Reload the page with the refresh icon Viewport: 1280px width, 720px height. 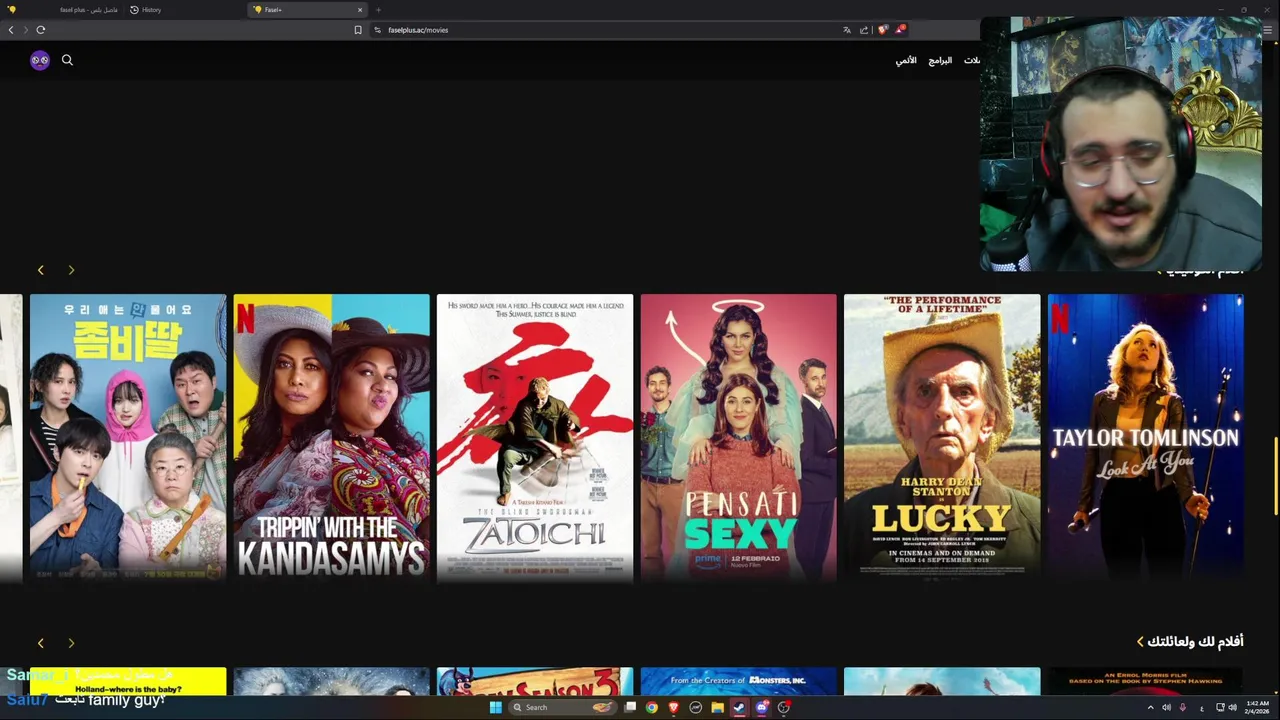41,30
